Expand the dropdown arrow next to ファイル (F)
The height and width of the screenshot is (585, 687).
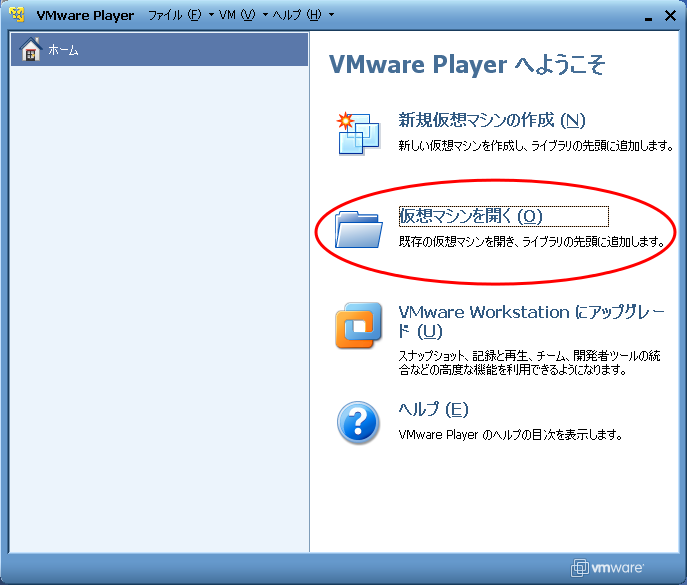click(211, 15)
